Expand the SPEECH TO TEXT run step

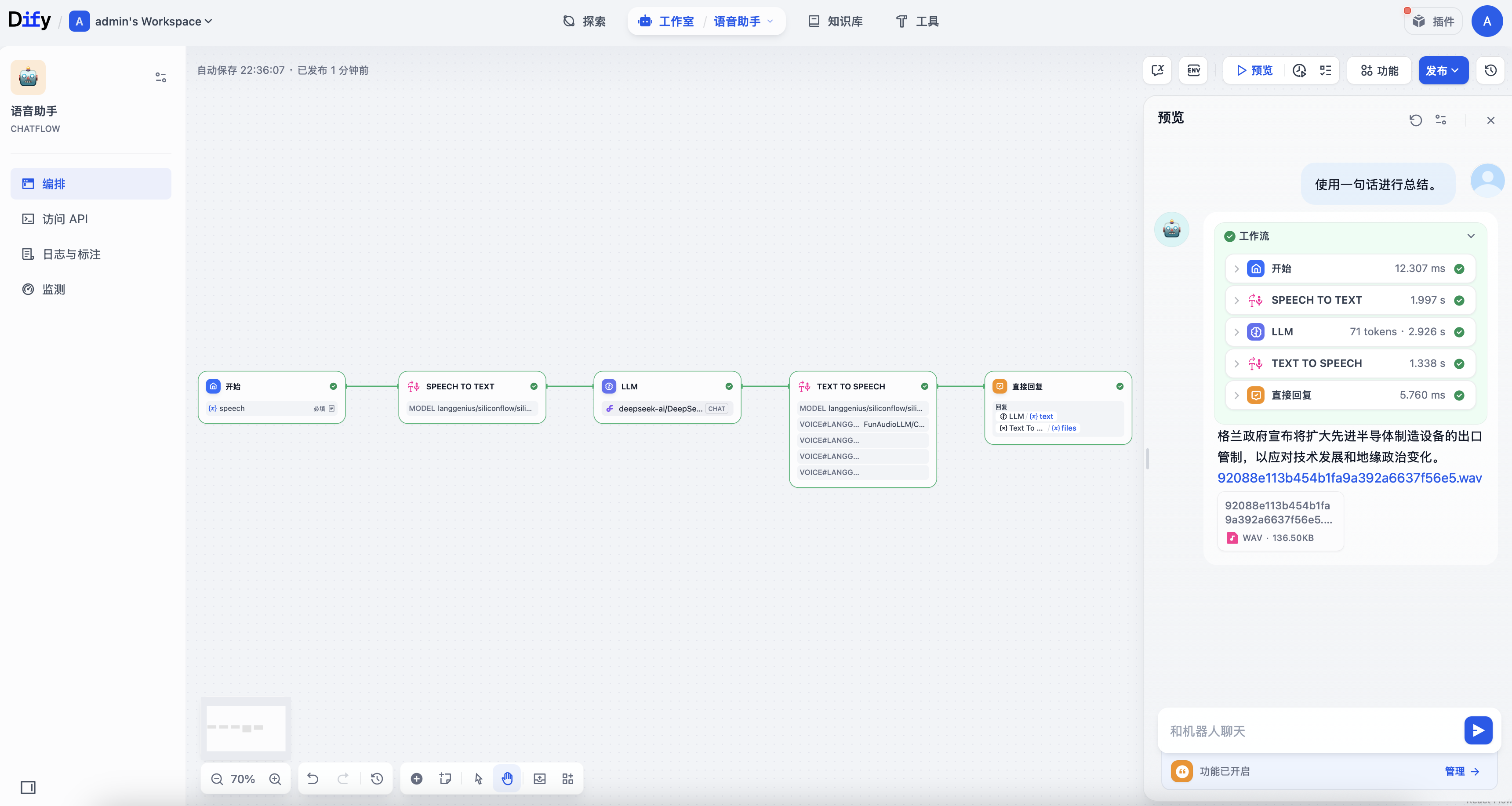pos(1237,301)
